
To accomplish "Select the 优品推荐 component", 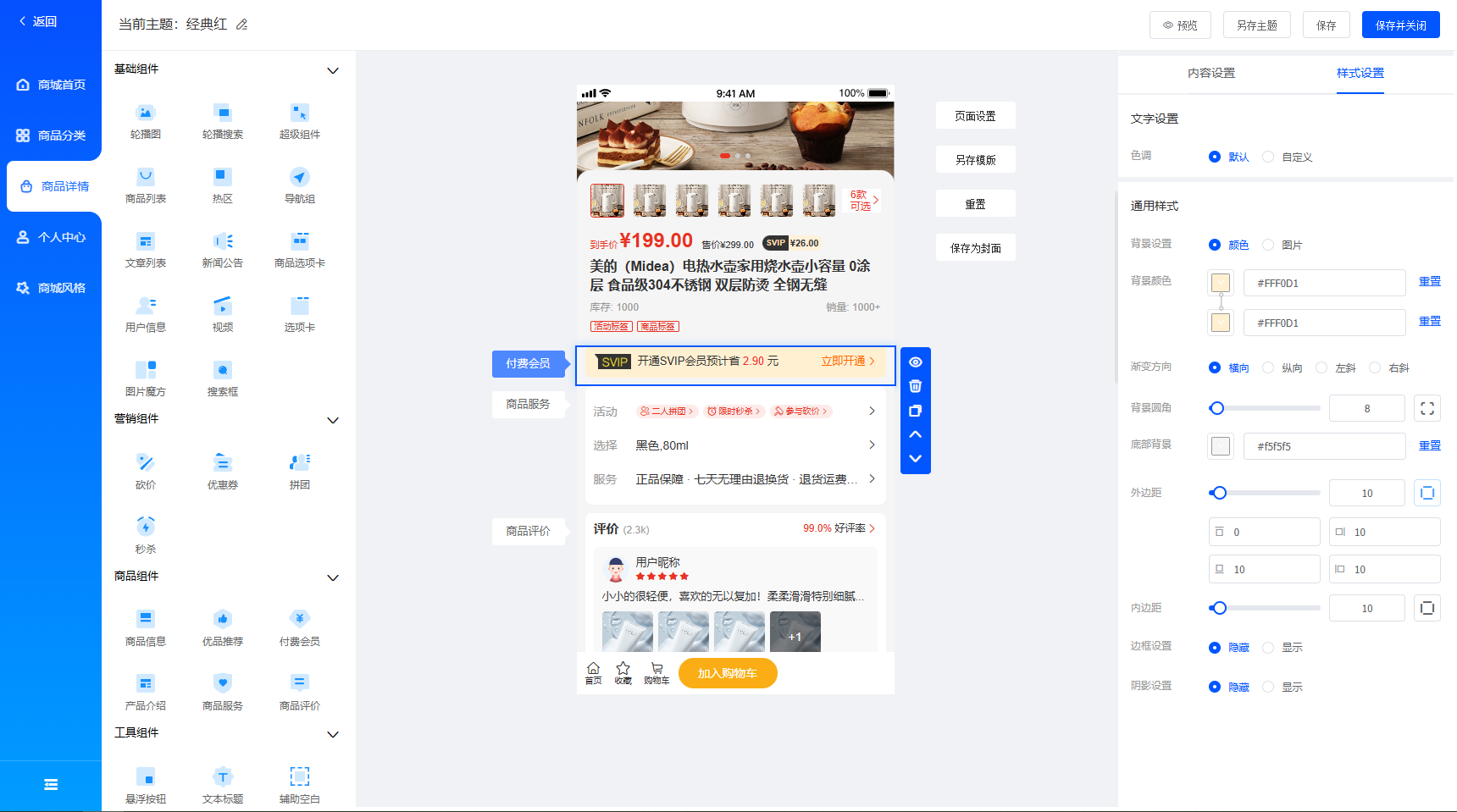I will coord(223,629).
